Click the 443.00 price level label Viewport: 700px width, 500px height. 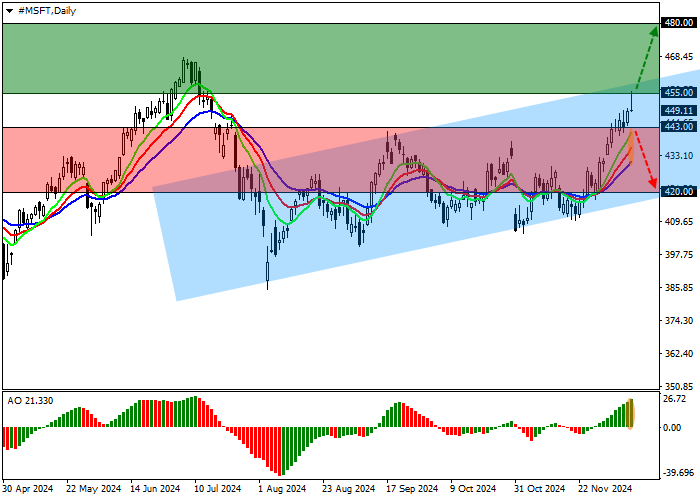(678, 126)
